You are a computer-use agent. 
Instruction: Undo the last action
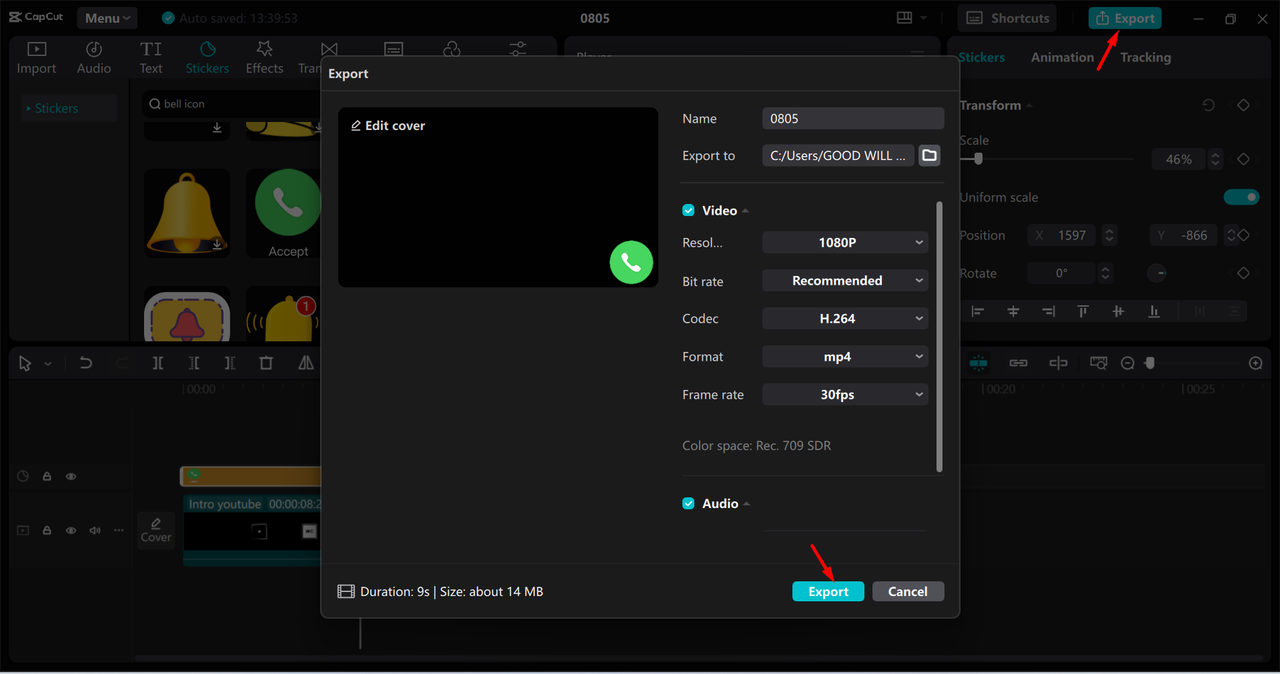86,363
